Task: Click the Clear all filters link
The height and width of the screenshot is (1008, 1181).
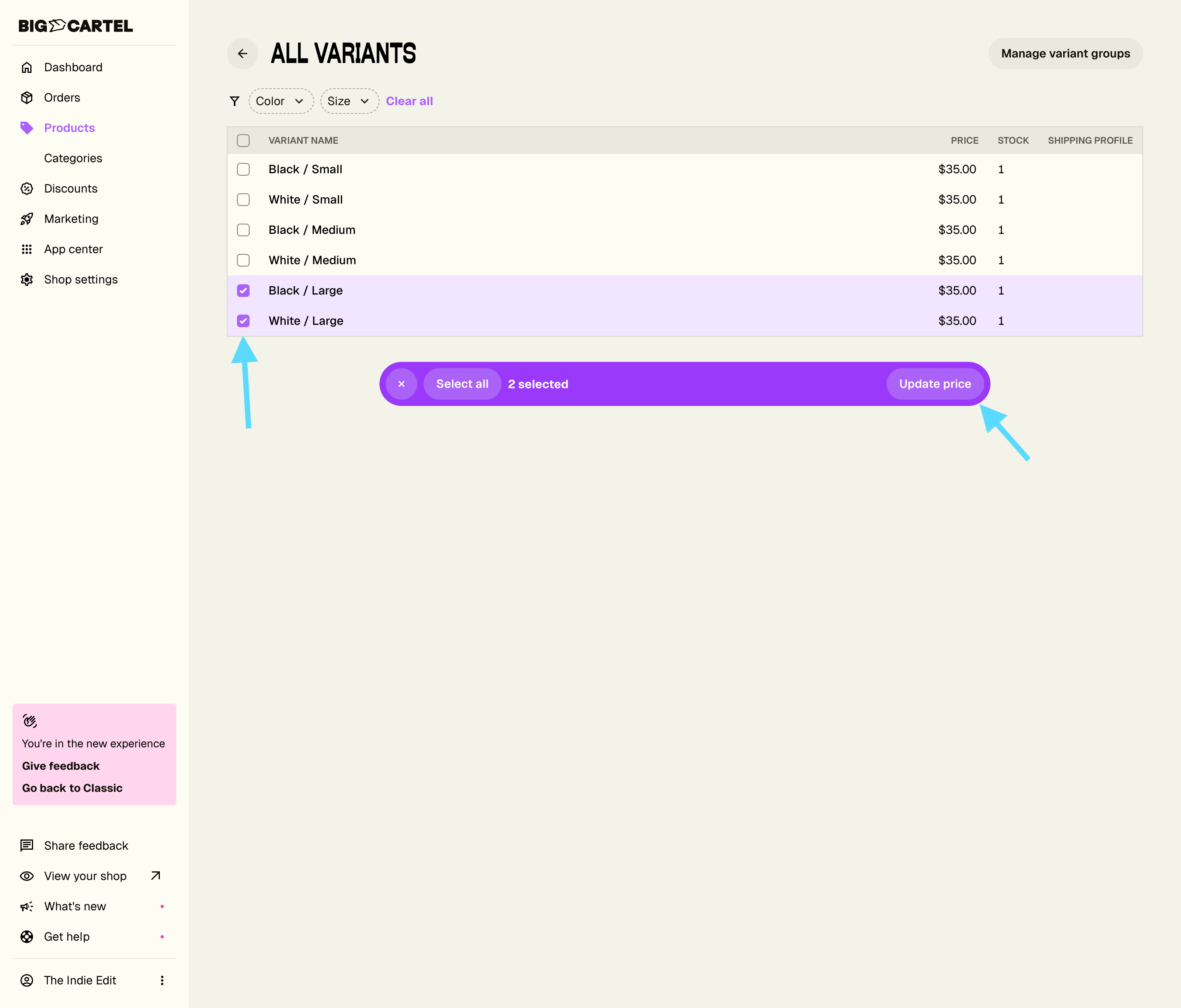Action: (409, 101)
